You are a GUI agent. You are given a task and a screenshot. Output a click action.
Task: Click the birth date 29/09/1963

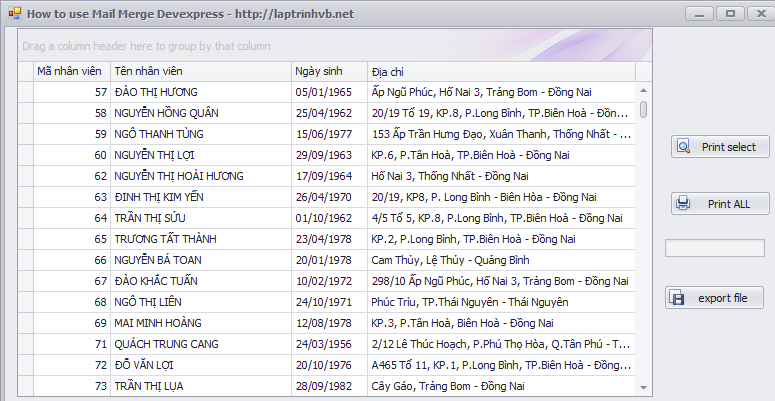(x=330, y=155)
